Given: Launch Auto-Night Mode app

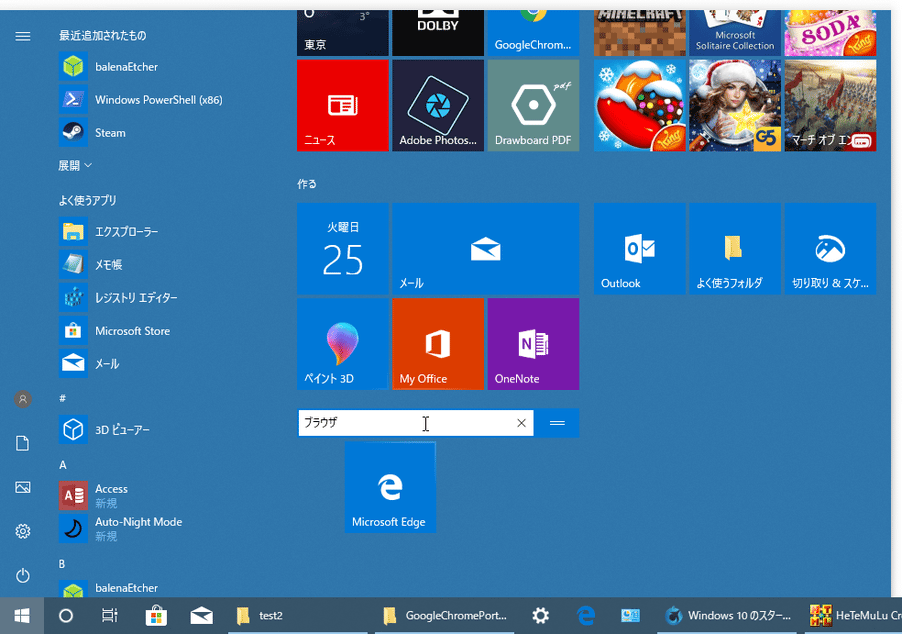Looking at the screenshot, I should [x=121, y=528].
